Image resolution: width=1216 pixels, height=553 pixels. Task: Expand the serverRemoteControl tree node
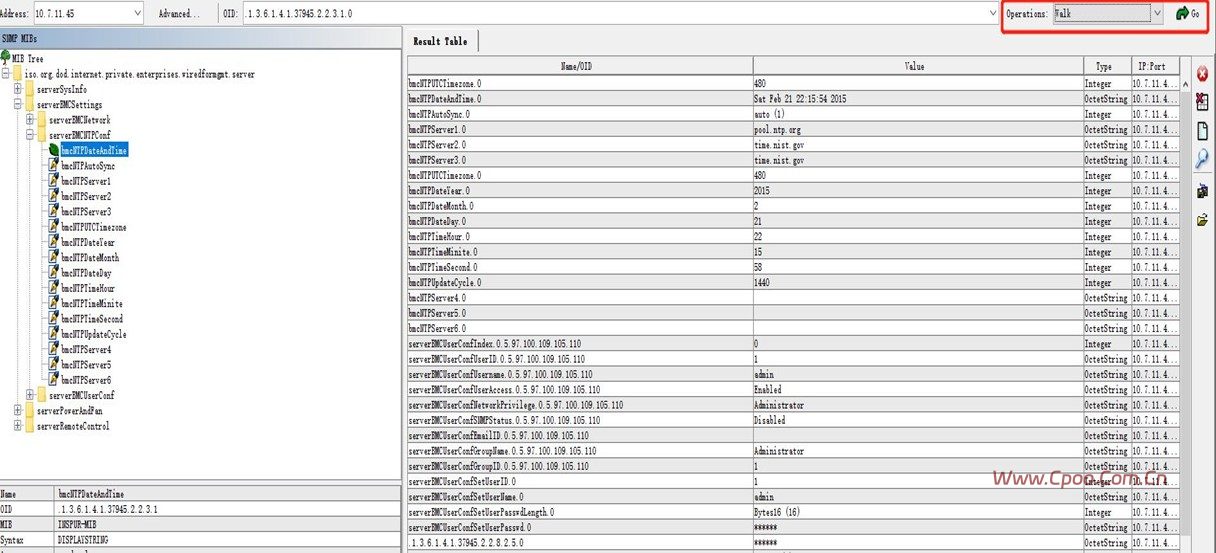18,426
